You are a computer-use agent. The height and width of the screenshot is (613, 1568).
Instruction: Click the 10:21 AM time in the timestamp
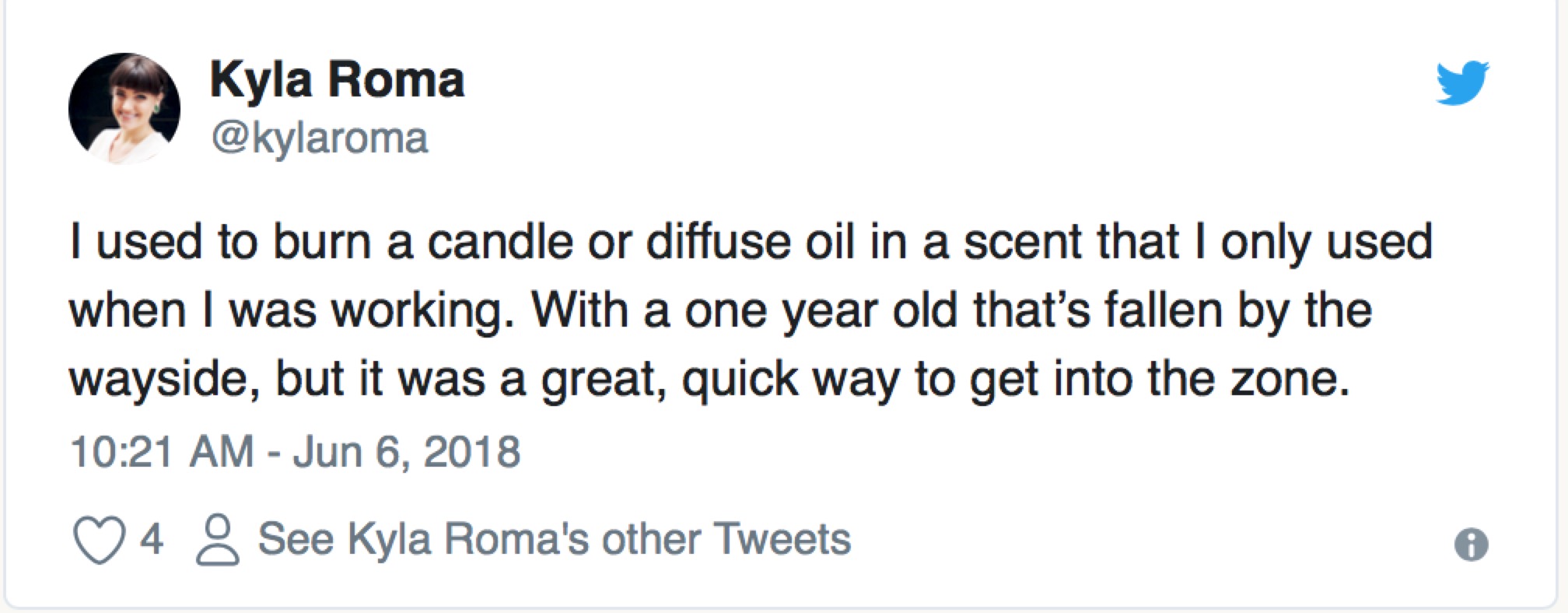tap(162, 451)
